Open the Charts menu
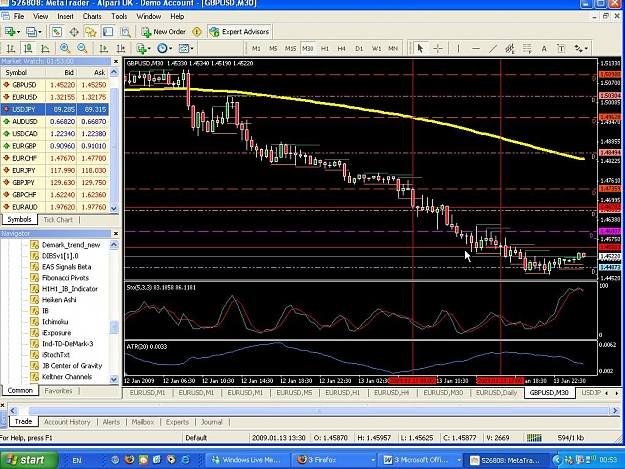Viewport: 625px width, 469px height. click(x=92, y=16)
